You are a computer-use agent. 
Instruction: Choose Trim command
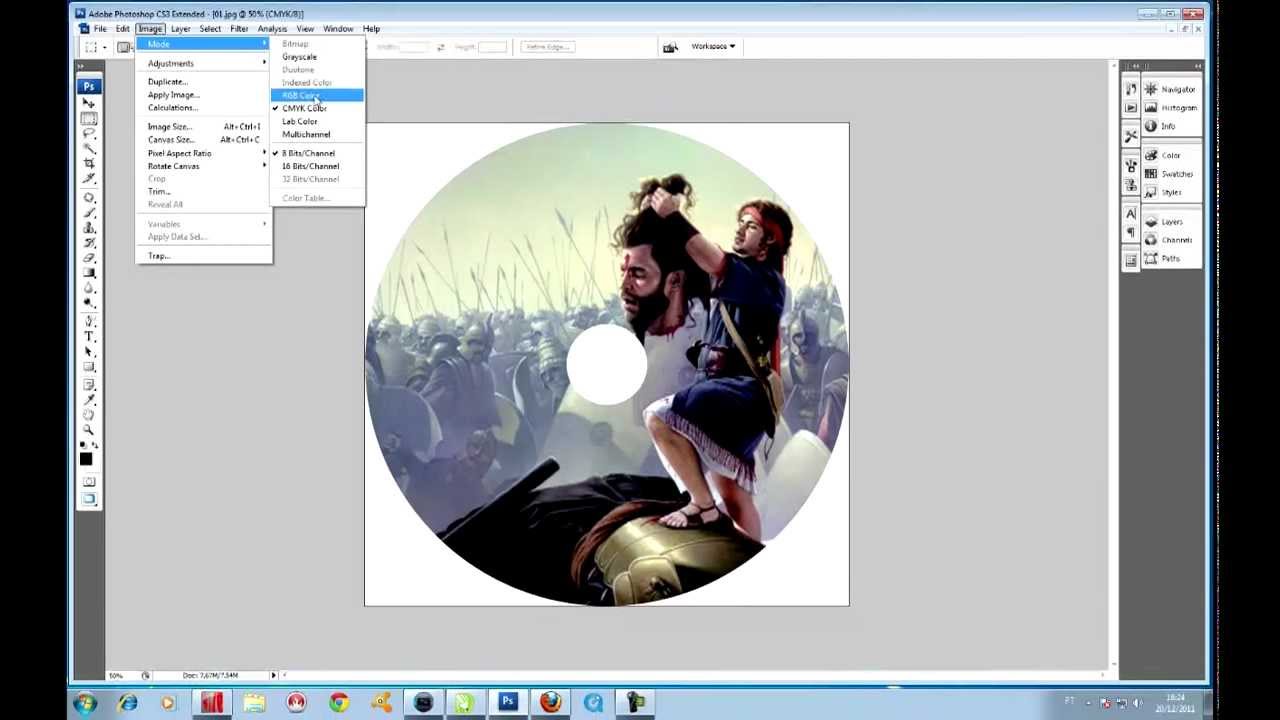[203, 191]
